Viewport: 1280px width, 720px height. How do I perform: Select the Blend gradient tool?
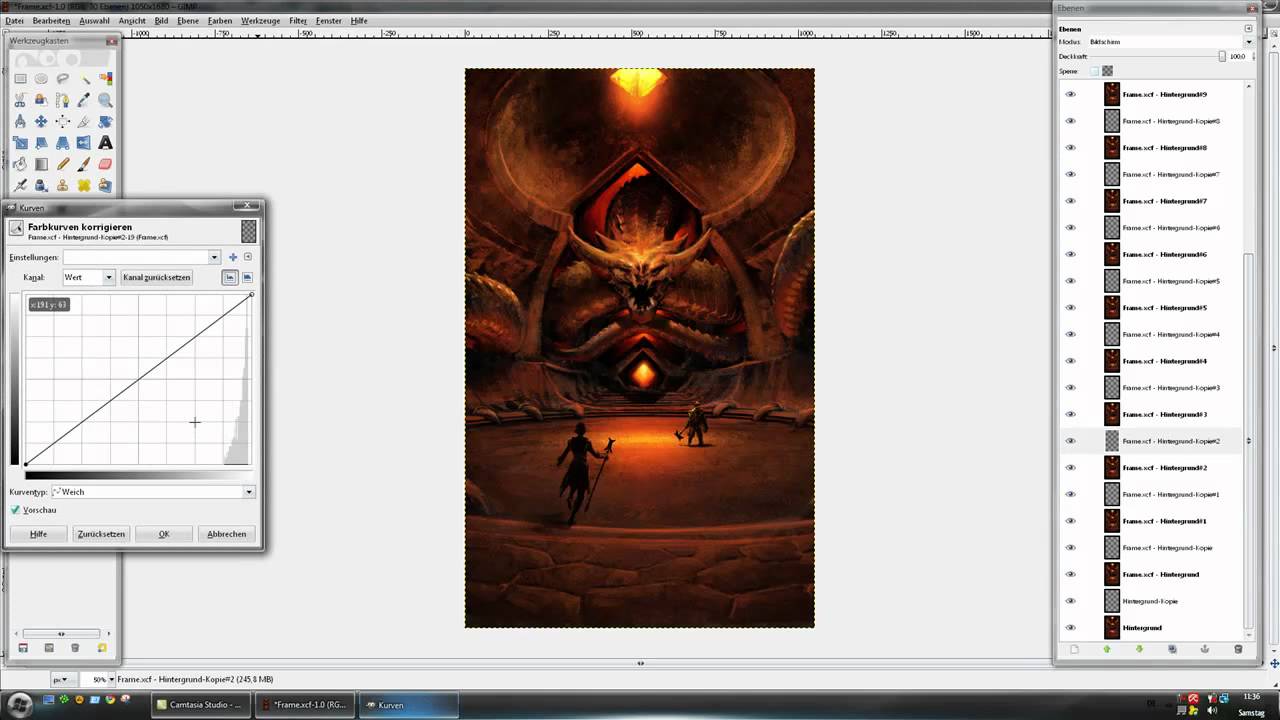[41, 164]
